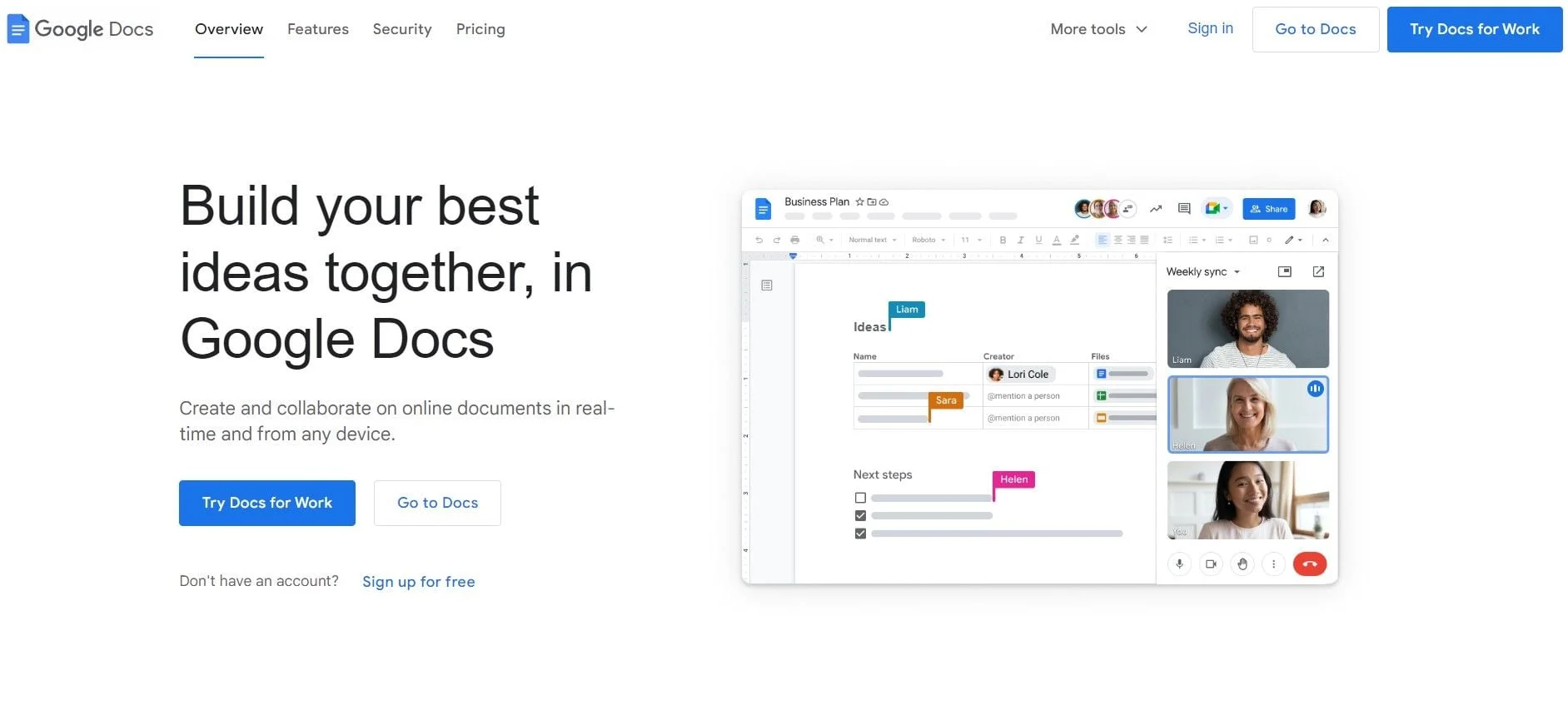Image resolution: width=1568 pixels, height=710 pixels.
Task: Switch to the Features tab
Action: coord(317,29)
